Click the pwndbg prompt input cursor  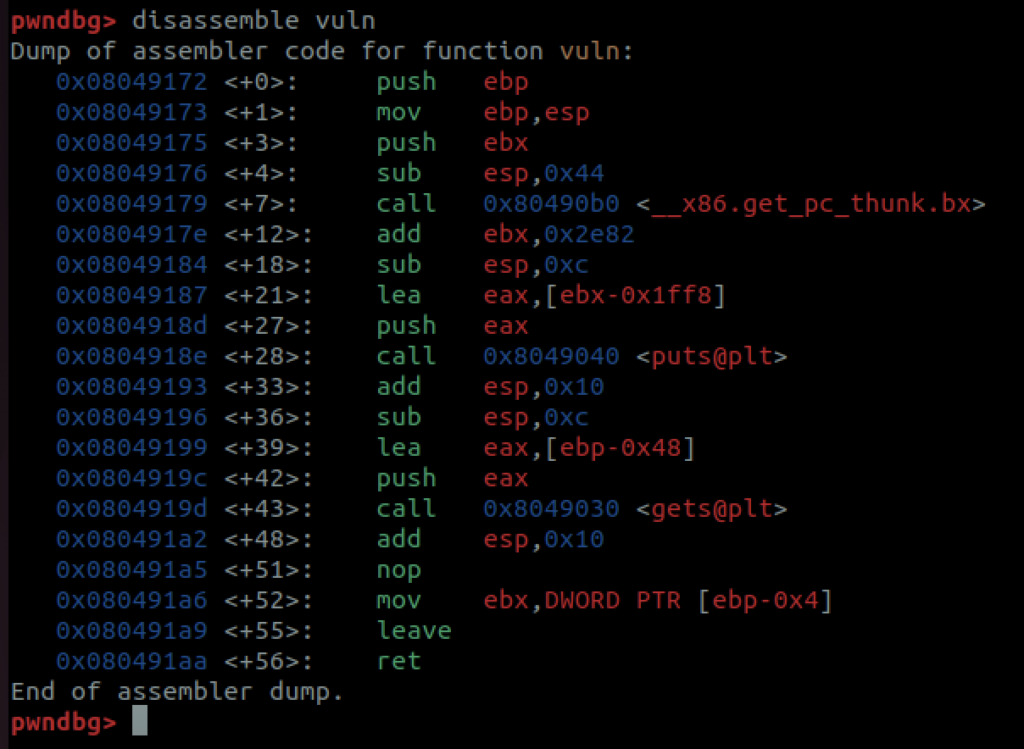[x=140, y=721]
